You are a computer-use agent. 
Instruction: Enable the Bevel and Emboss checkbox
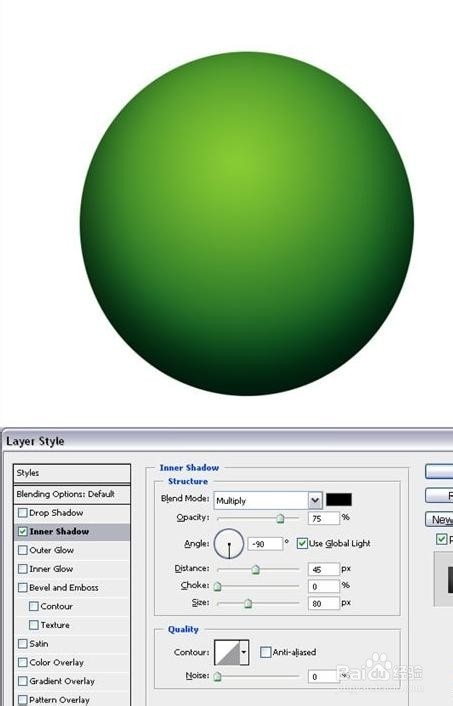coord(23,588)
